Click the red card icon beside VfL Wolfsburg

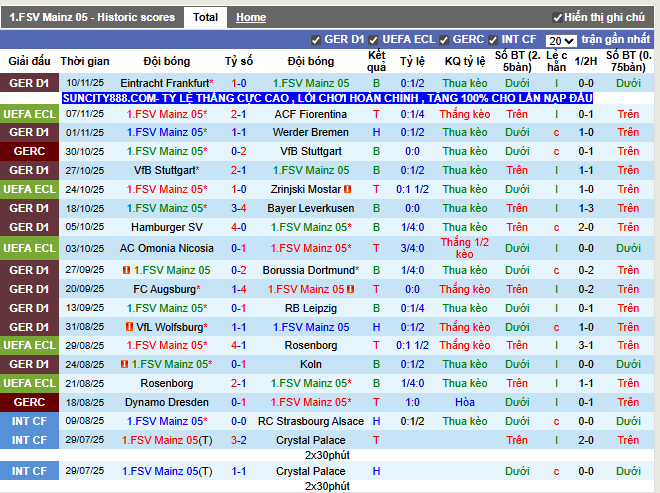(x=130, y=327)
